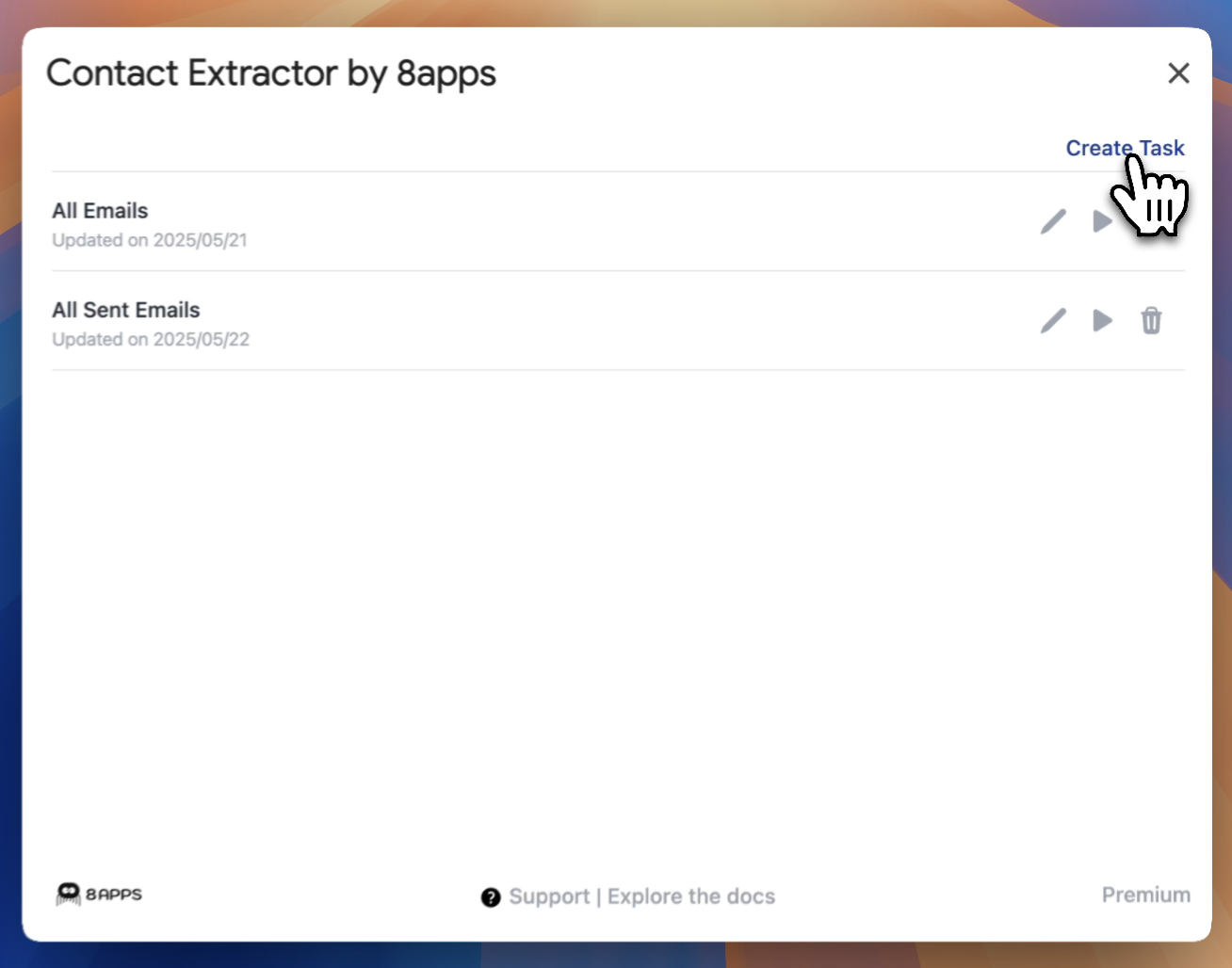The width and height of the screenshot is (1232, 968).
Task: Run the All Emails task
Action: click(1102, 221)
